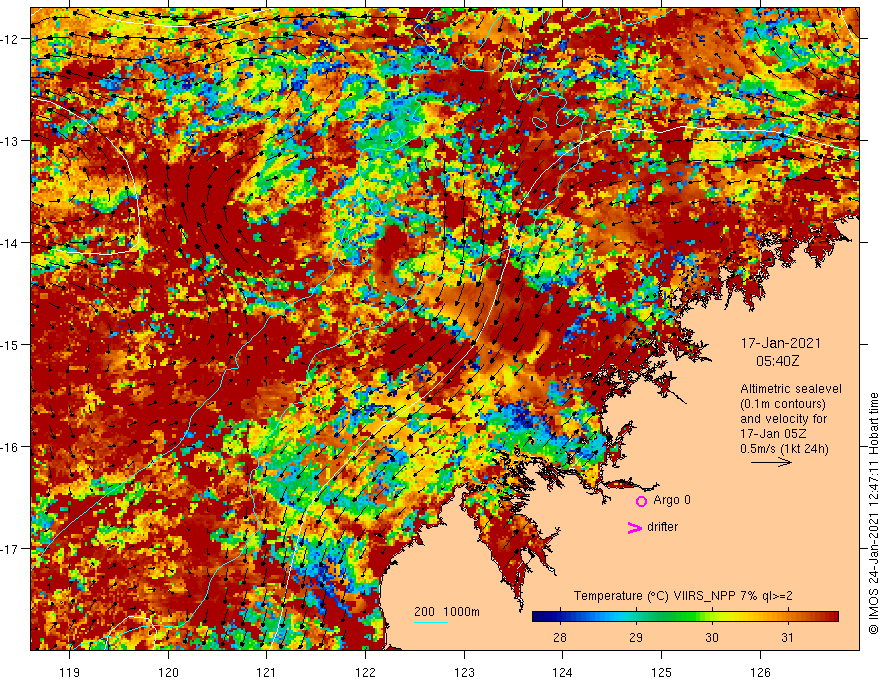This screenshot has width=880, height=680.
Task: Click the magenta drifter arrow symbol
Action: click(x=634, y=527)
